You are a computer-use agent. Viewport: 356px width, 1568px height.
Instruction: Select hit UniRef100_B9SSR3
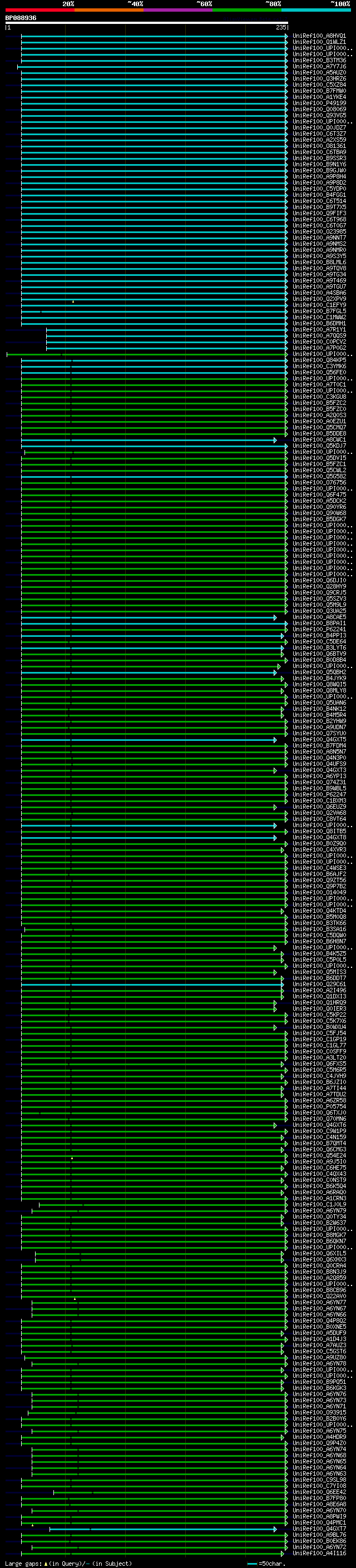pos(319,159)
